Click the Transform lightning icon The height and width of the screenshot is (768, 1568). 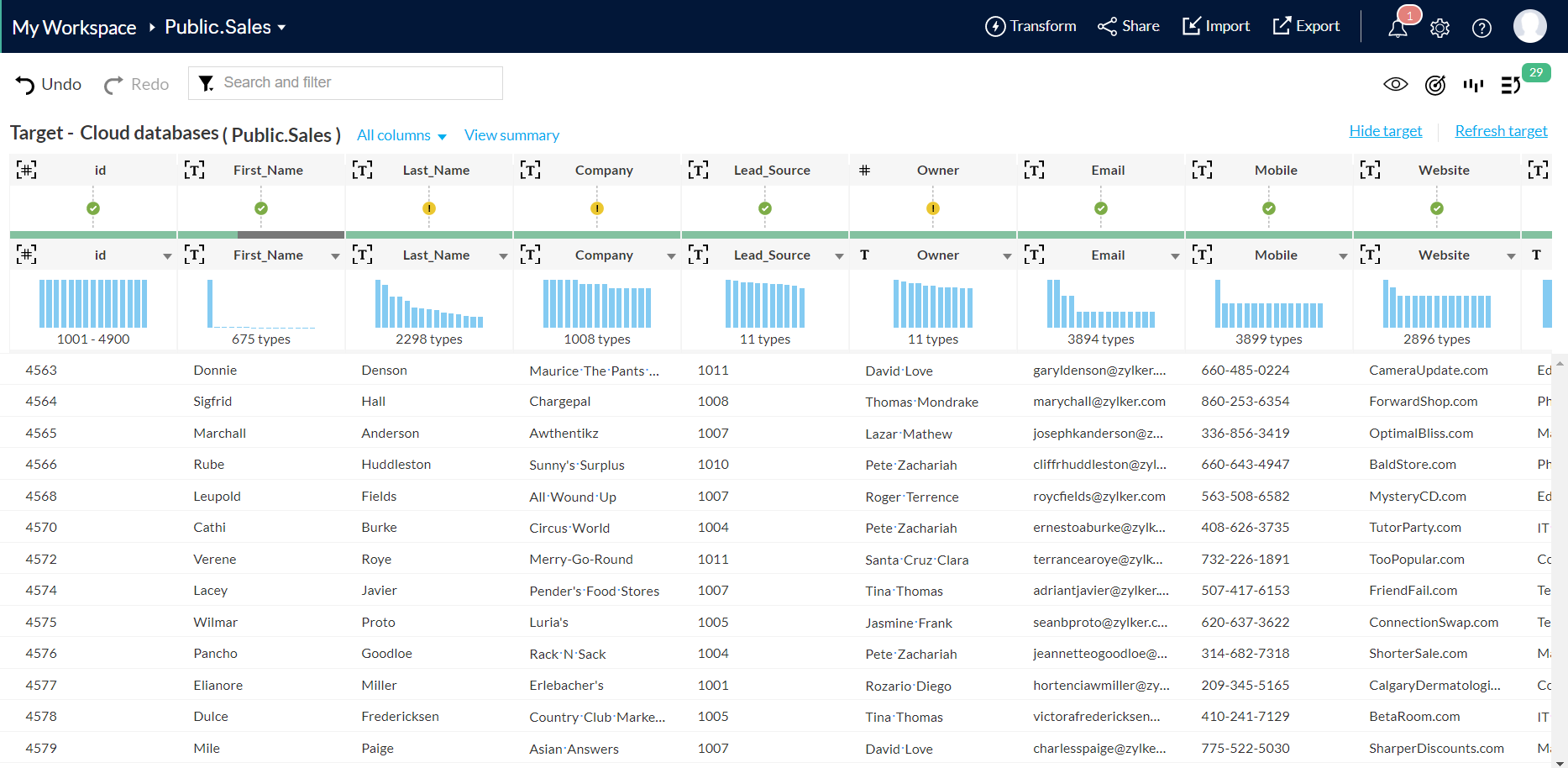(x=995, y=27)
